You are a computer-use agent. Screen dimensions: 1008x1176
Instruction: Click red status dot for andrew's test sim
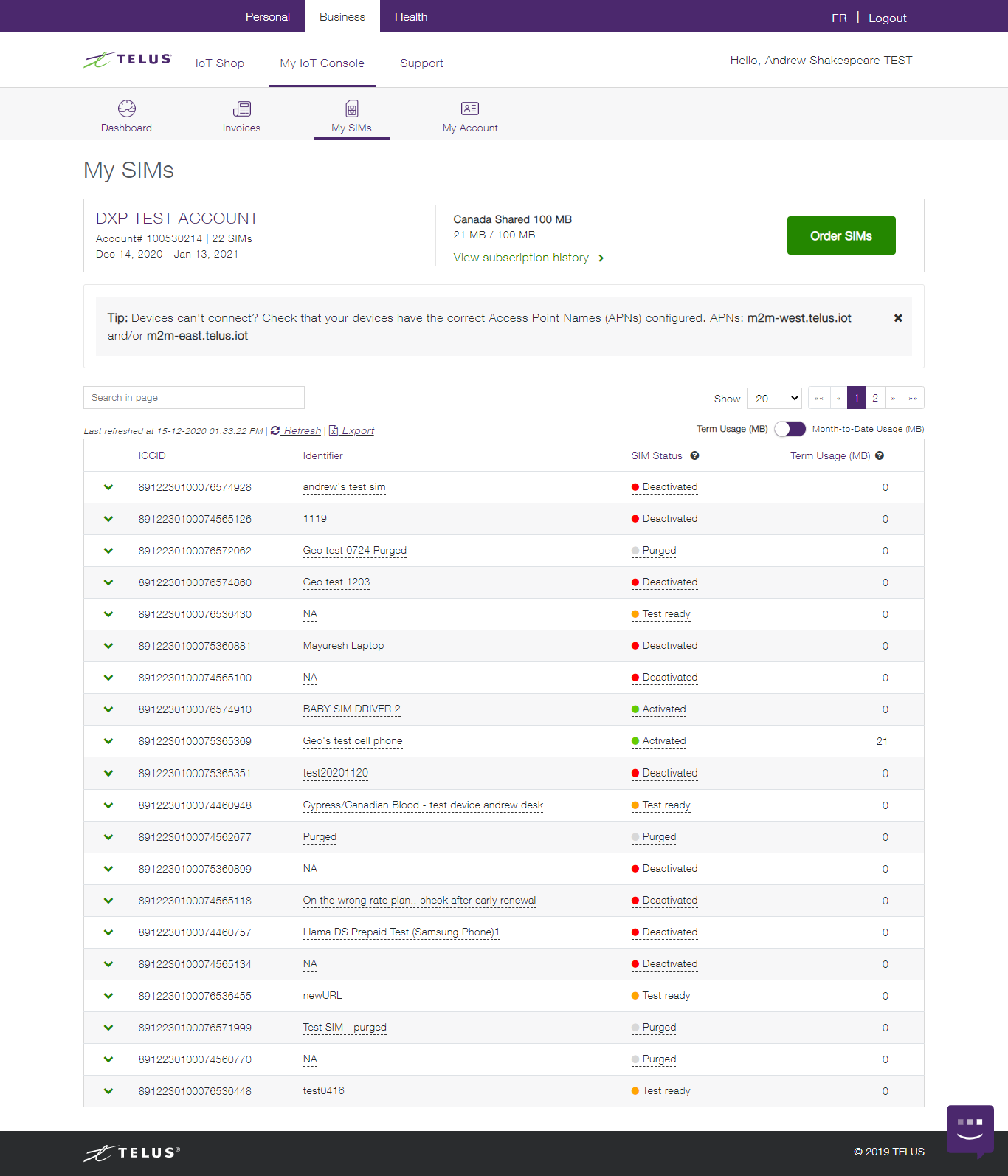pyautogui.click(x=635, y=487)
